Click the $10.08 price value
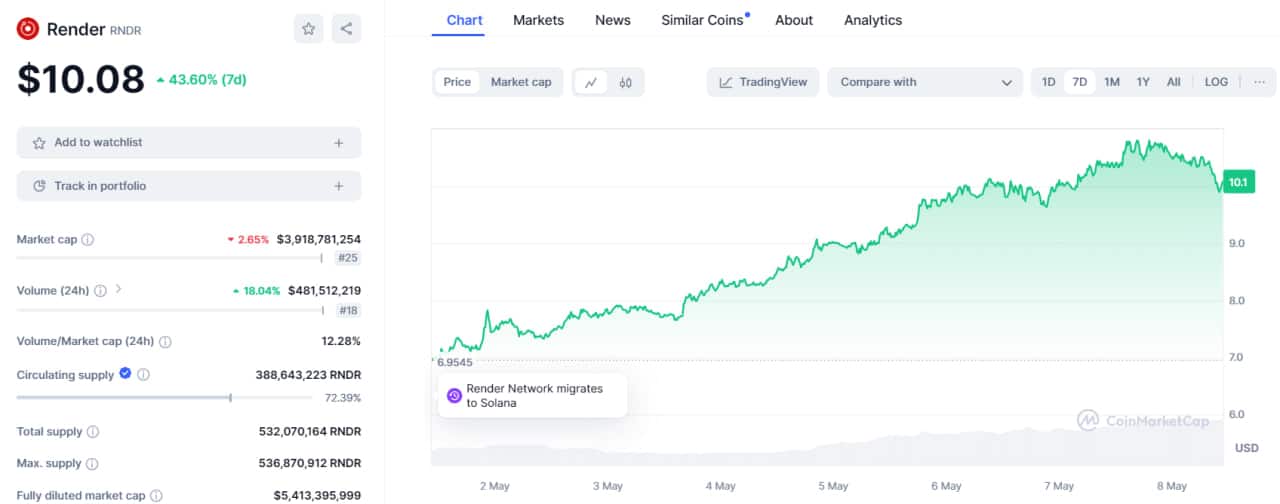This screenshot has height=504, width=1280. point(81,79)
